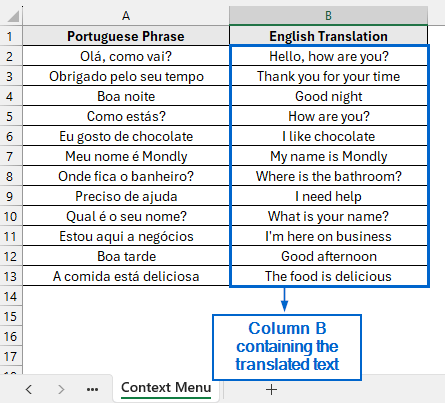Select column A header
Viewport: 445px width, 403px height.
[126, 16]
